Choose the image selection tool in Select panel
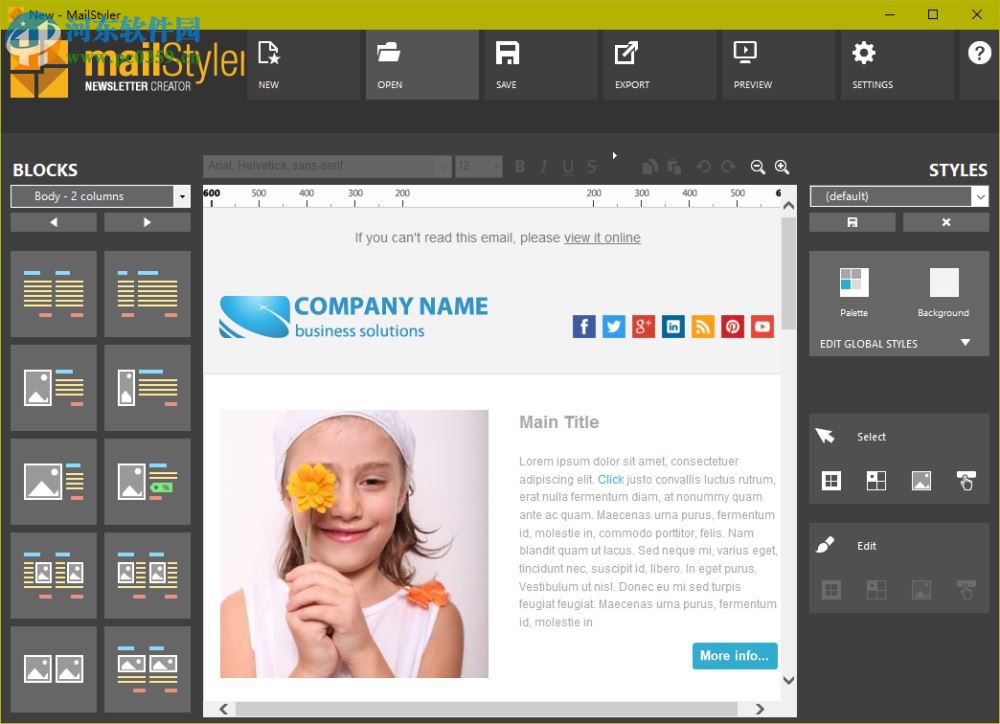The height and width of the screenshot is (724, 1000). [x=921, y=481]
